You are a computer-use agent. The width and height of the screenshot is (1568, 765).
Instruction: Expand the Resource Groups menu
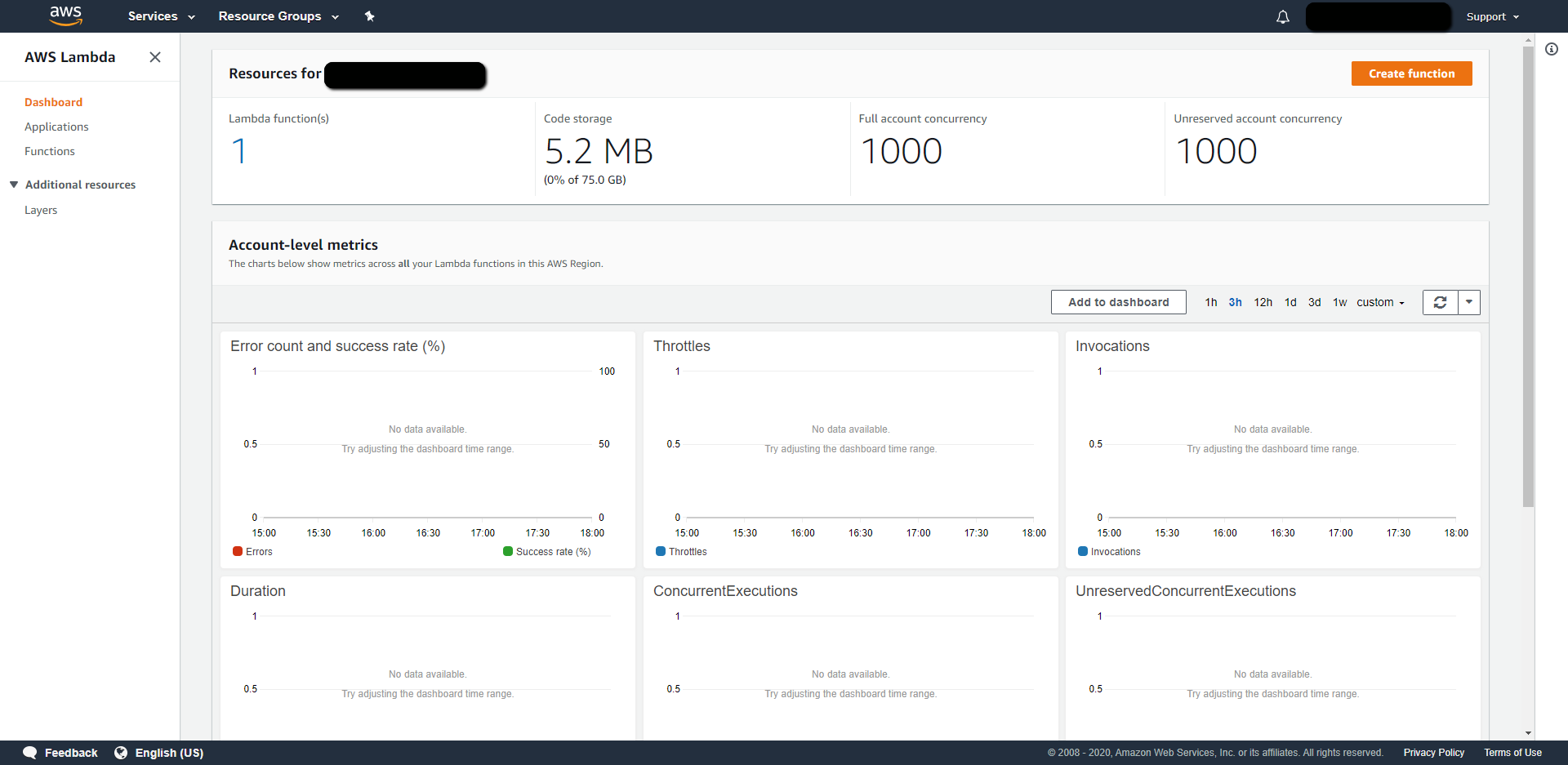(x=278, y=16)
